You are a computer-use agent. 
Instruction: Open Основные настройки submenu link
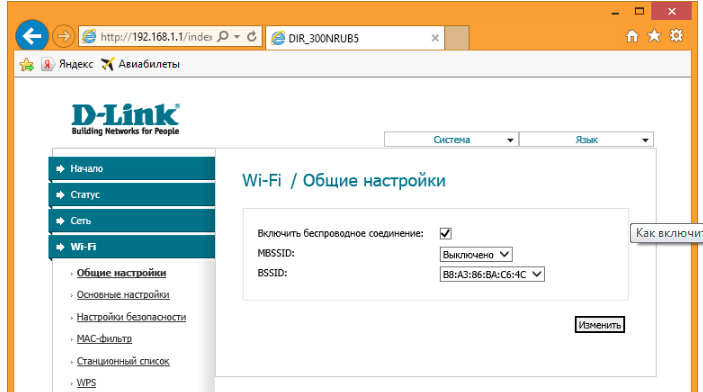point(123,295)
